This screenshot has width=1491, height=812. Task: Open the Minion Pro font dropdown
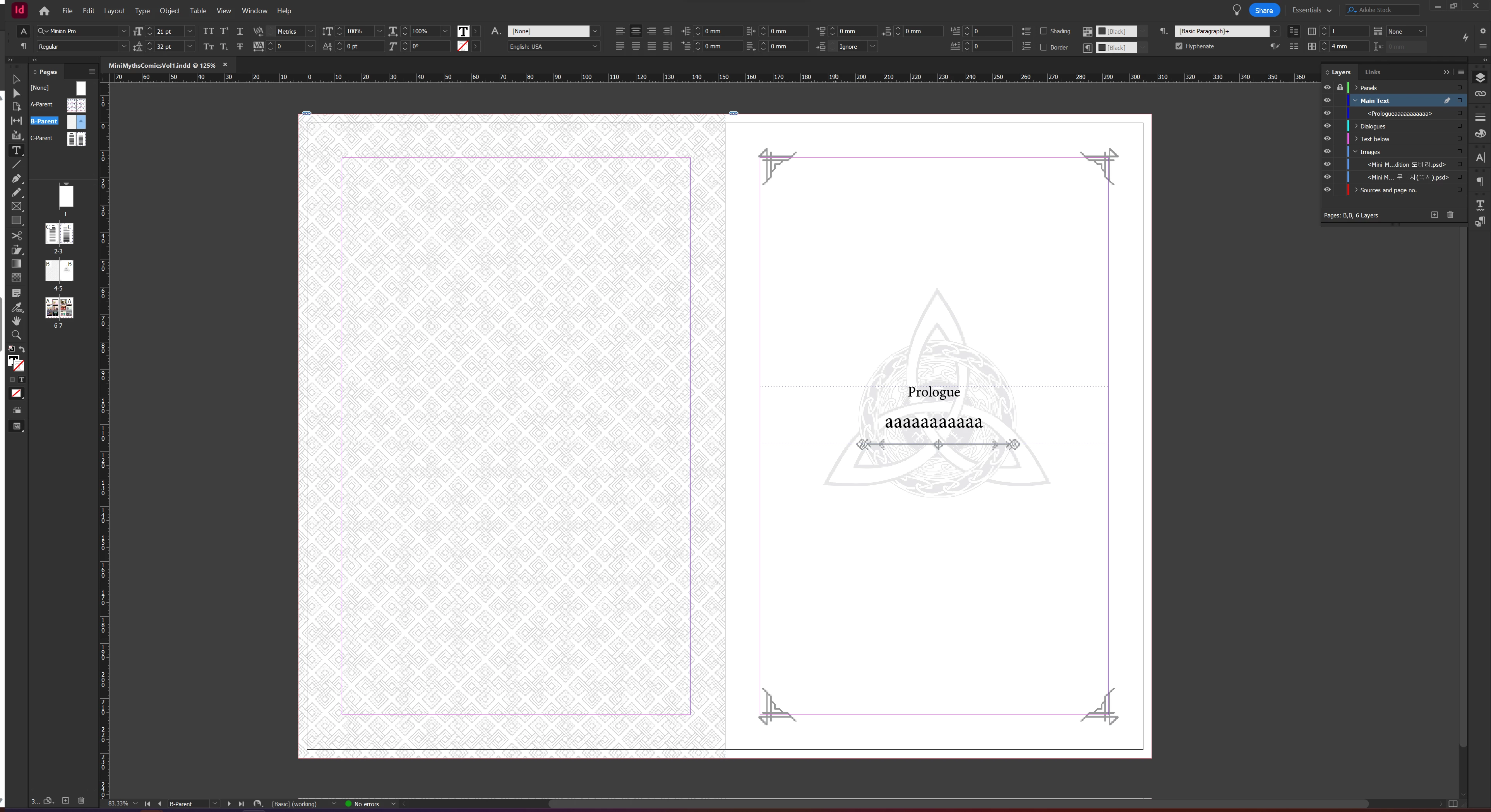click(123, 31)
